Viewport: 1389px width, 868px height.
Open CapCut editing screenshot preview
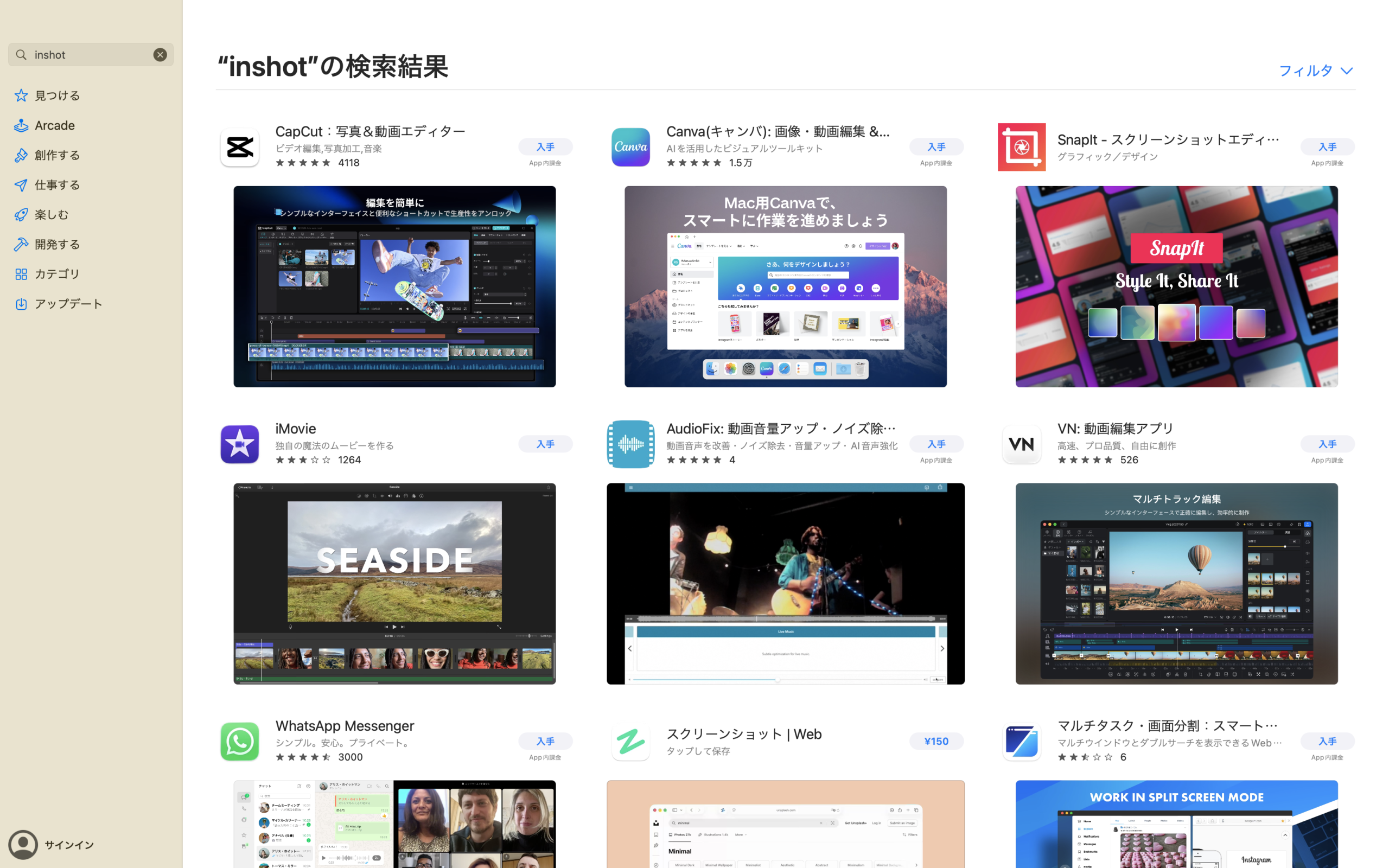coord(394,286)
